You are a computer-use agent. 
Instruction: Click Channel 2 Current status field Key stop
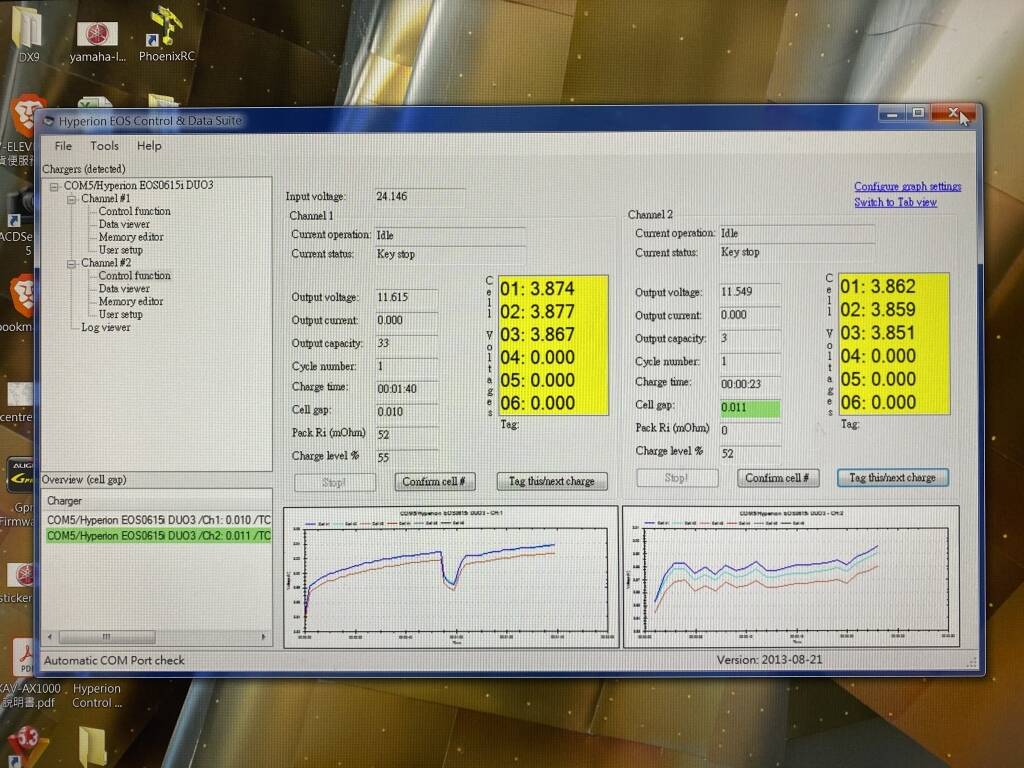tap(797, 252)
